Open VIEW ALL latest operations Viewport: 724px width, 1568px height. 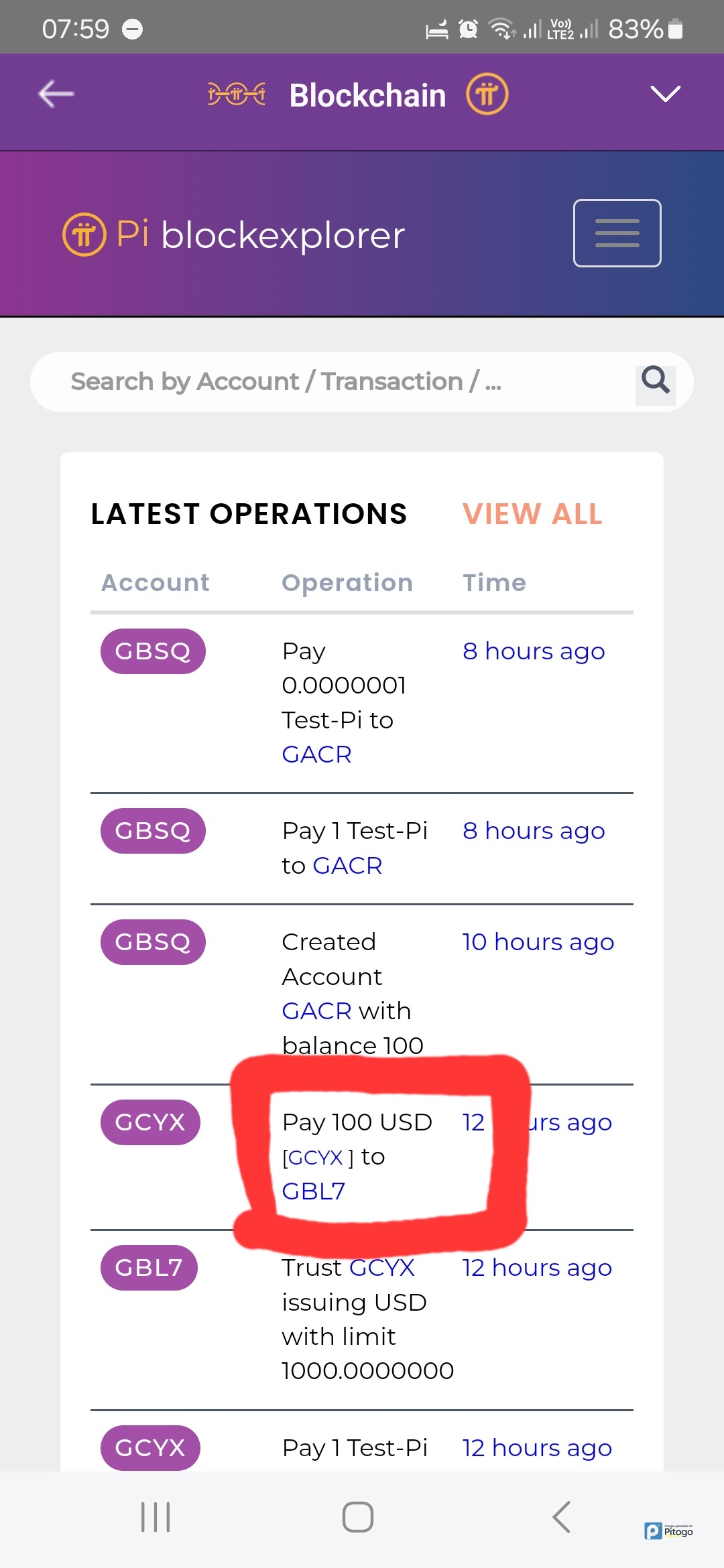tap(532, 514)
